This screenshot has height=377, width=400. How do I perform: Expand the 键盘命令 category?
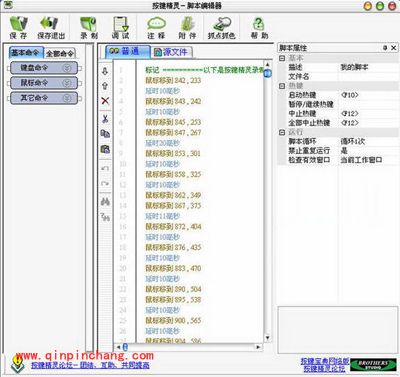pos(44,68)
